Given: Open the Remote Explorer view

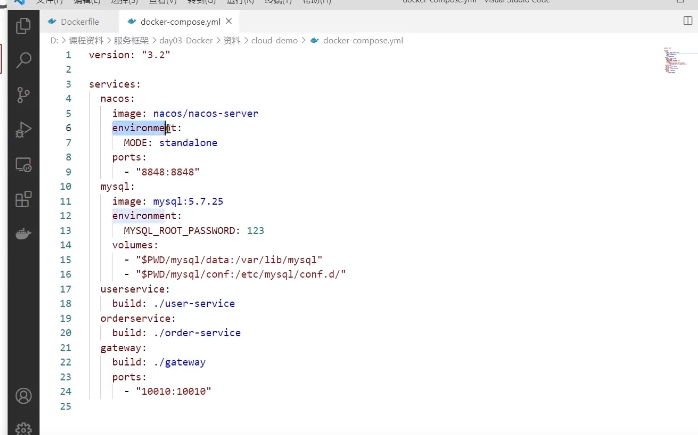Looking at the screenshot, I should click(x=24, y=165).
